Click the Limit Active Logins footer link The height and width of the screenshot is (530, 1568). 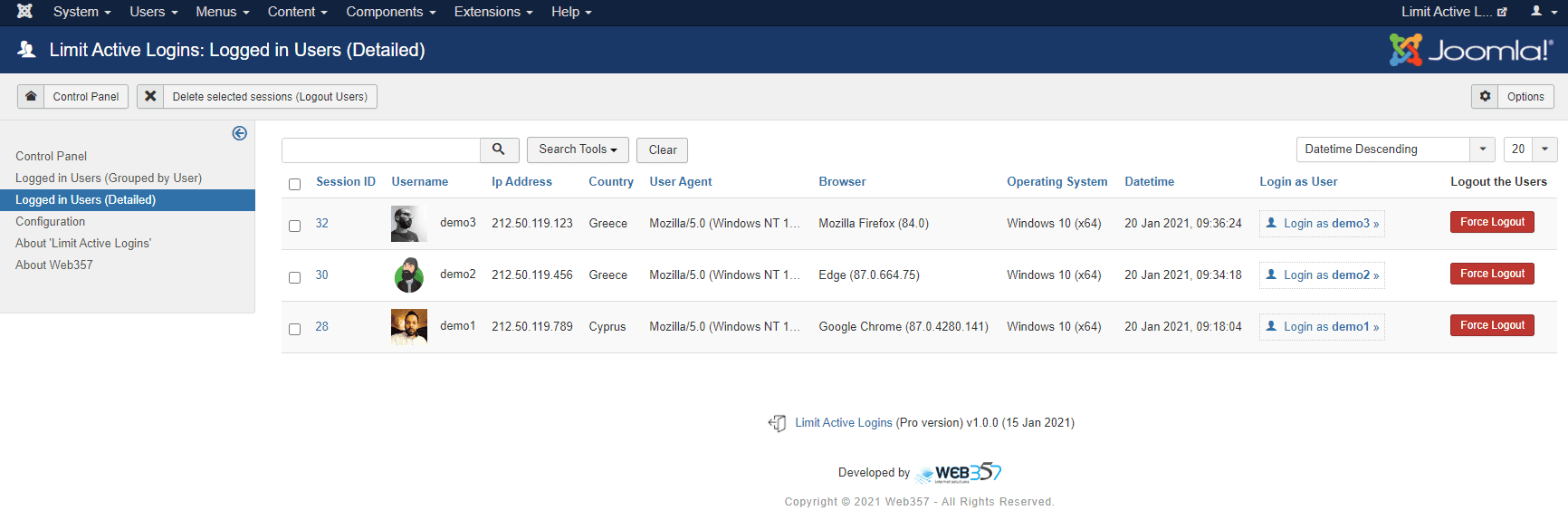(x=844, y=422)
